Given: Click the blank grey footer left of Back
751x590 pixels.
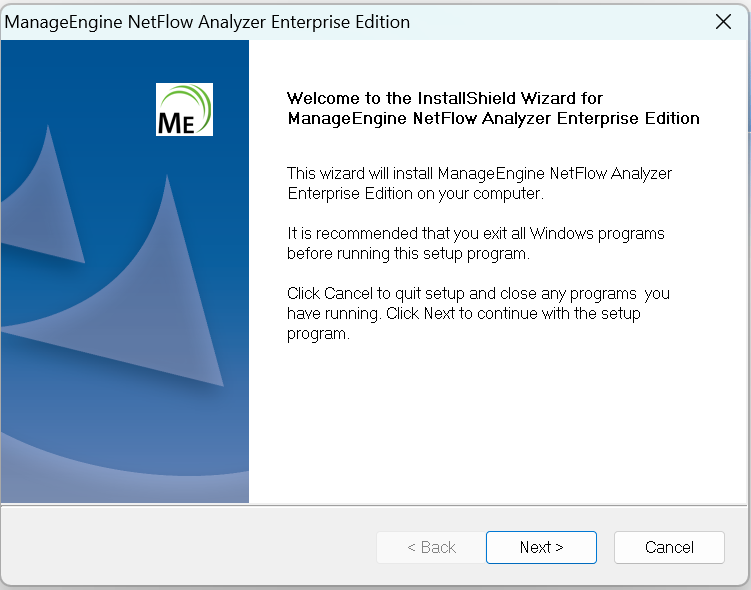Looking at the screenshot, I should [x=187, y=547].
